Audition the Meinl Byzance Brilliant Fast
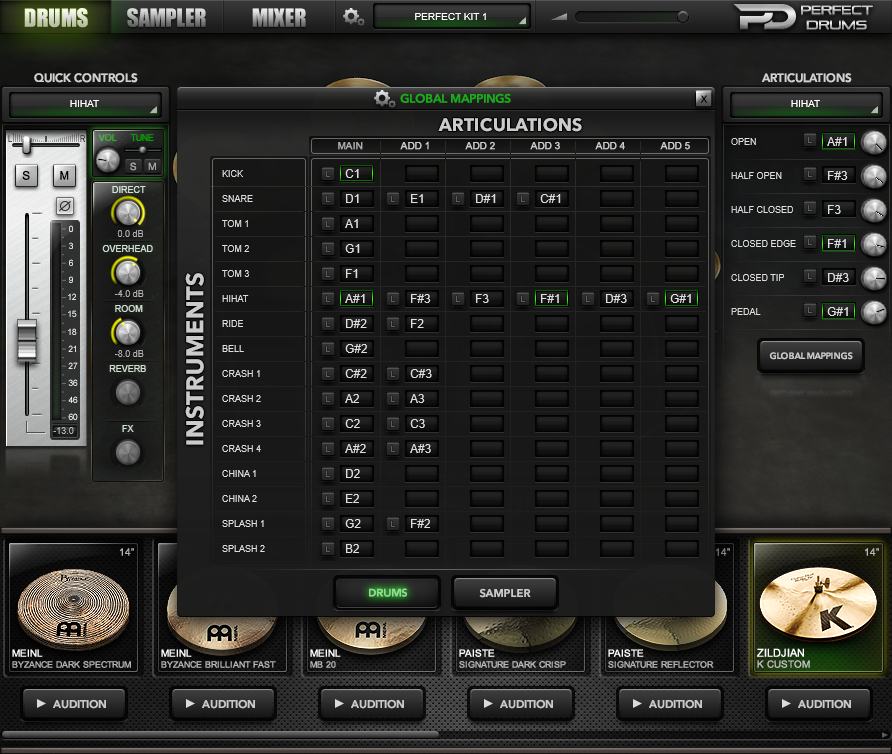The height and width of the screenshot is (754, 892). point(223,704)
